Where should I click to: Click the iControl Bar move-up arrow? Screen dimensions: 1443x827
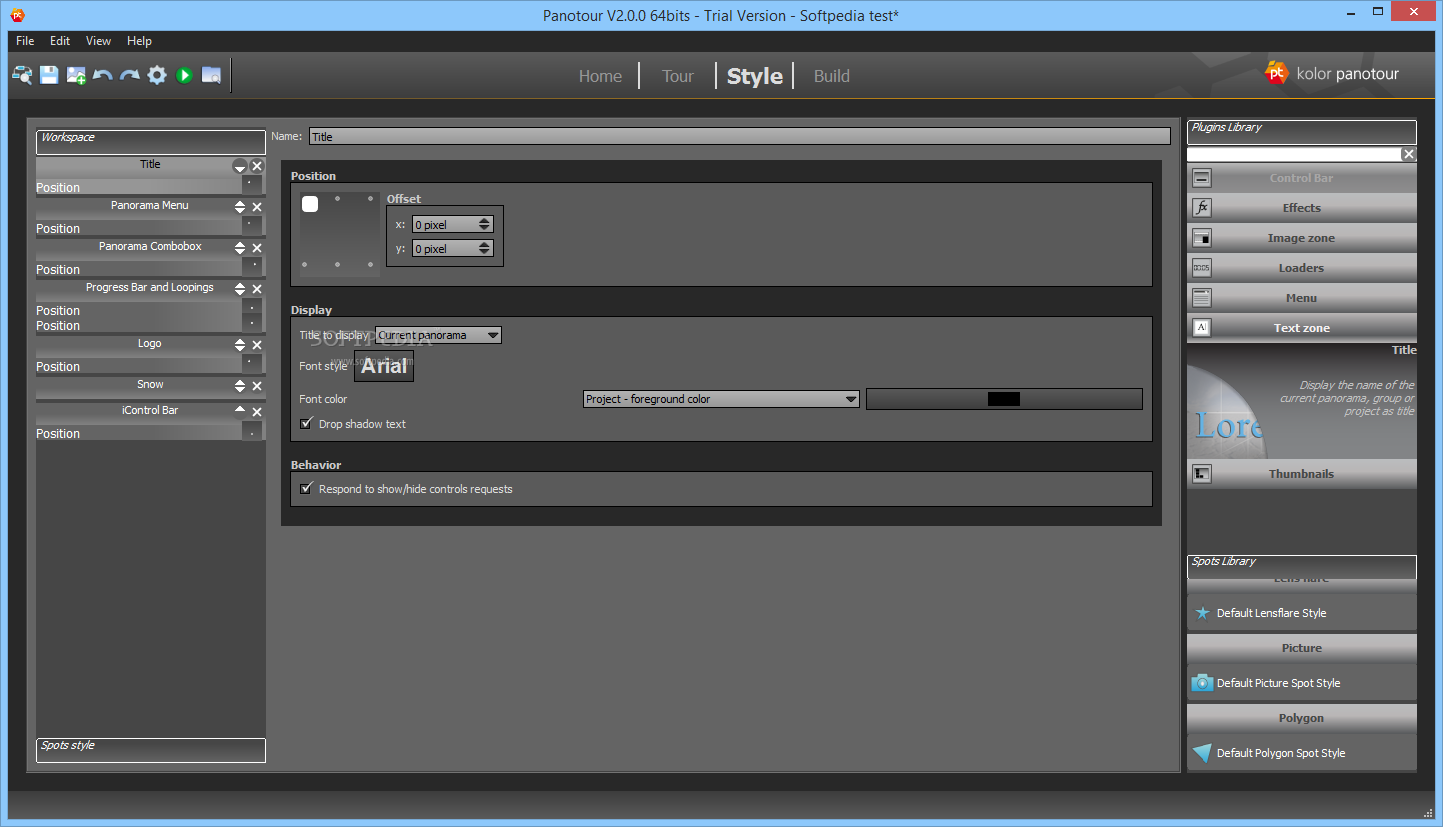click(240, 410)
